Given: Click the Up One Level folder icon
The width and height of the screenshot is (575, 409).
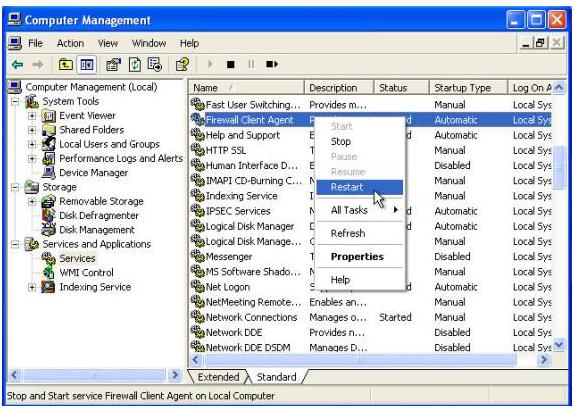Looking at the screenshot, I should (x=66, y=65).
